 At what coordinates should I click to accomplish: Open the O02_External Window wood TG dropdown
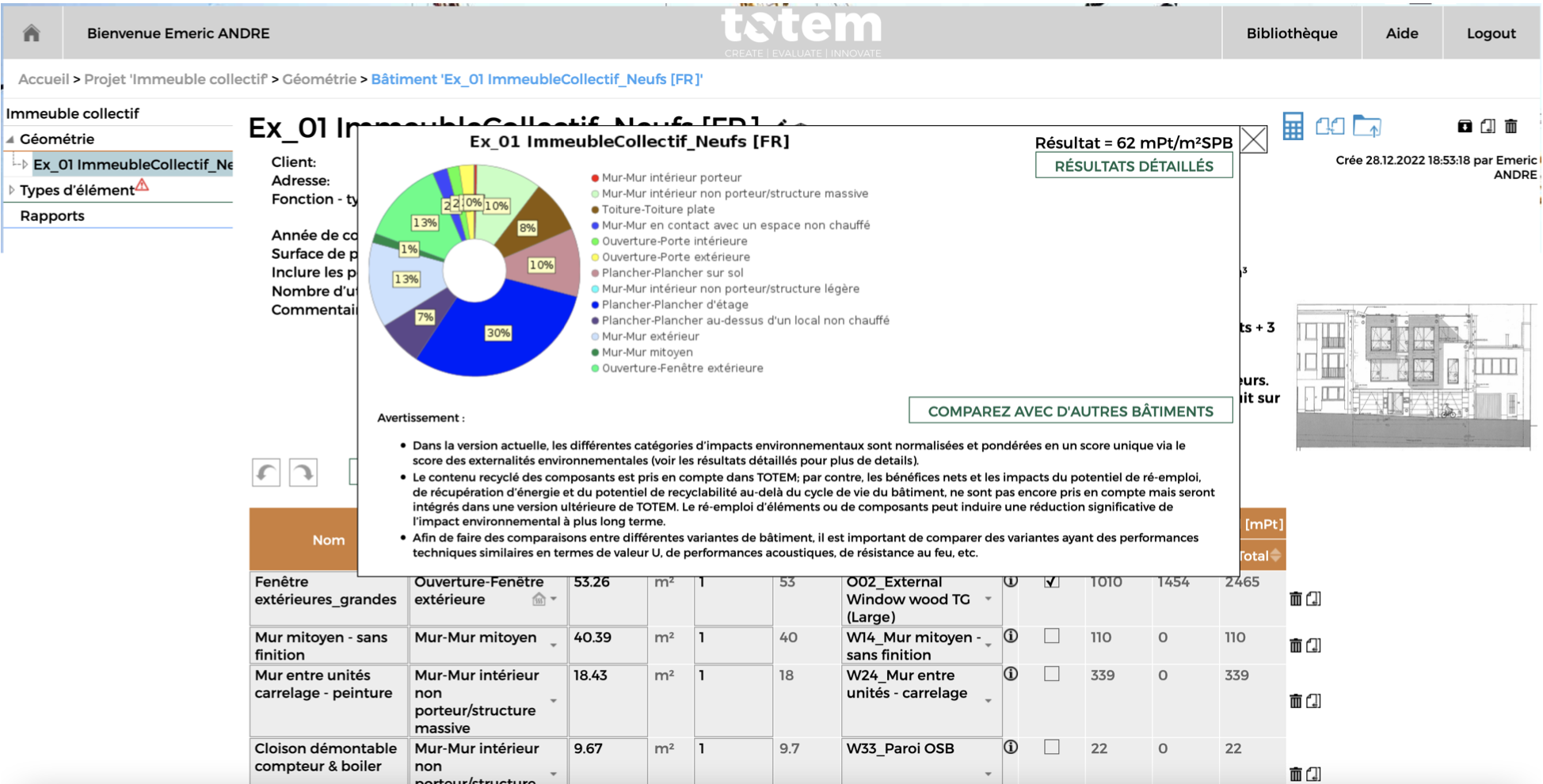coord(989,599)
